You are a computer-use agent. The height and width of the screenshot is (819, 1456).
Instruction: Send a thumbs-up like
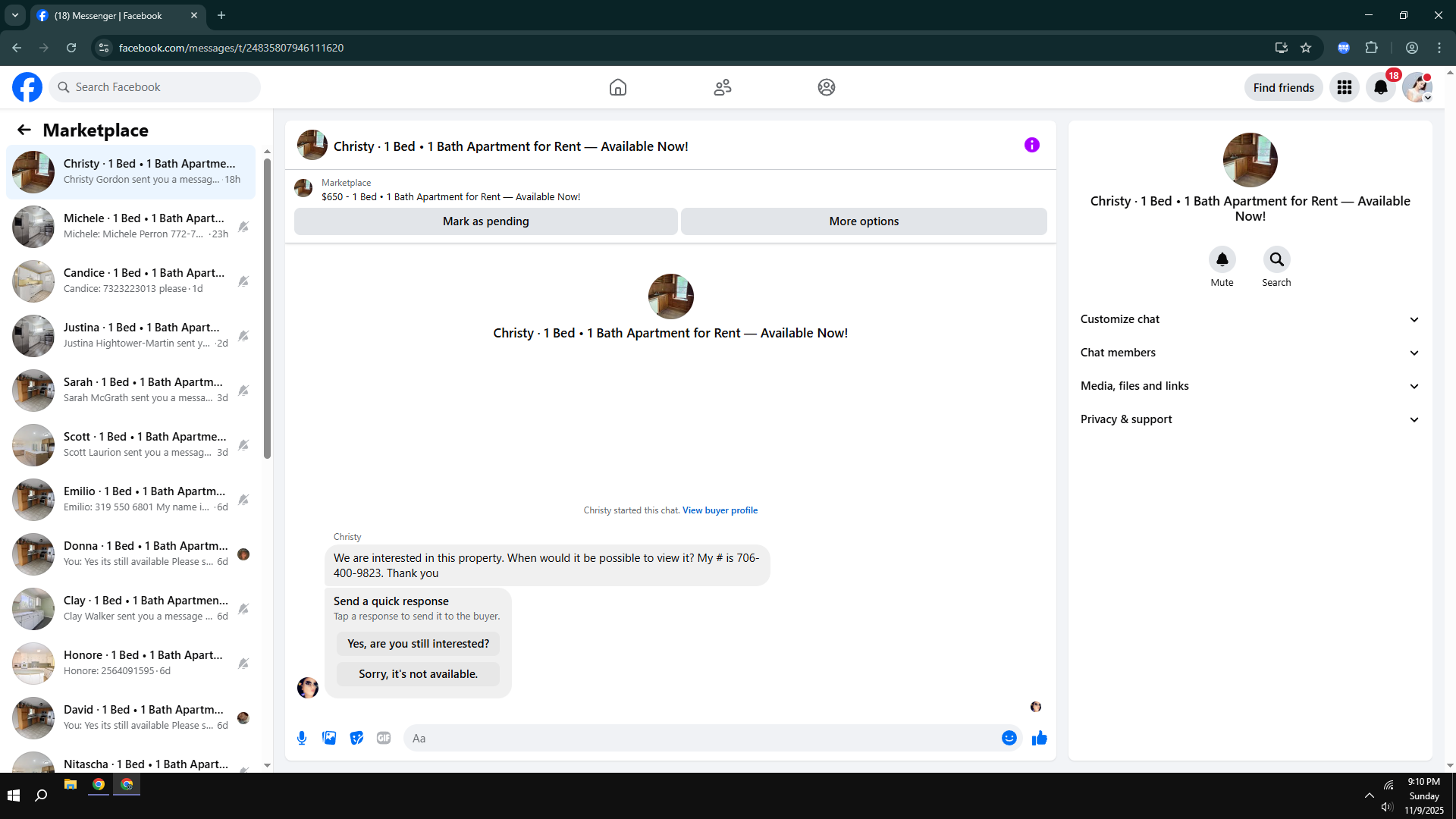[1040, 738]
